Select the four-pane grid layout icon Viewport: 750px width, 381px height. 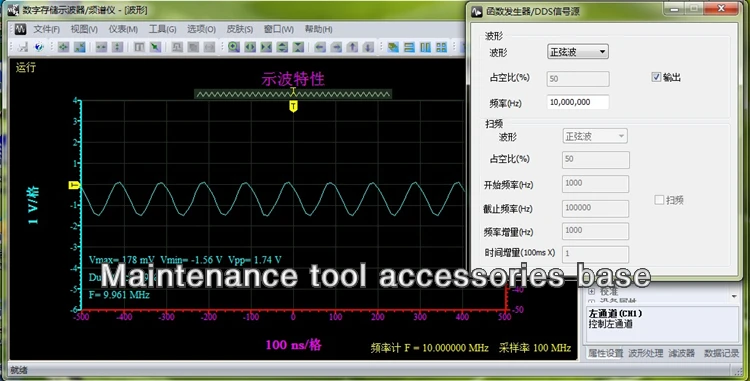pos(441,47)
